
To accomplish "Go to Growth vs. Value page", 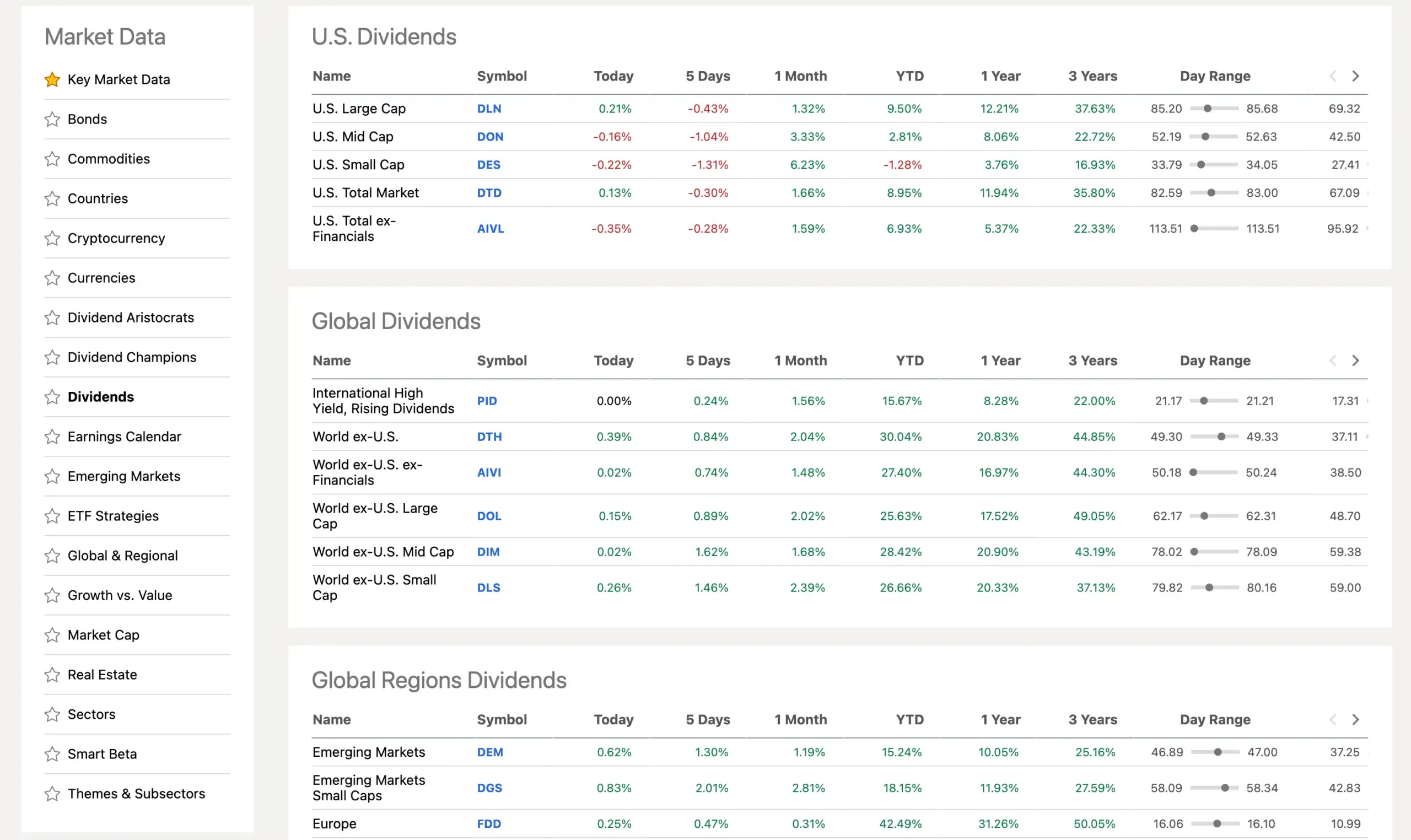I will (120, 595).
